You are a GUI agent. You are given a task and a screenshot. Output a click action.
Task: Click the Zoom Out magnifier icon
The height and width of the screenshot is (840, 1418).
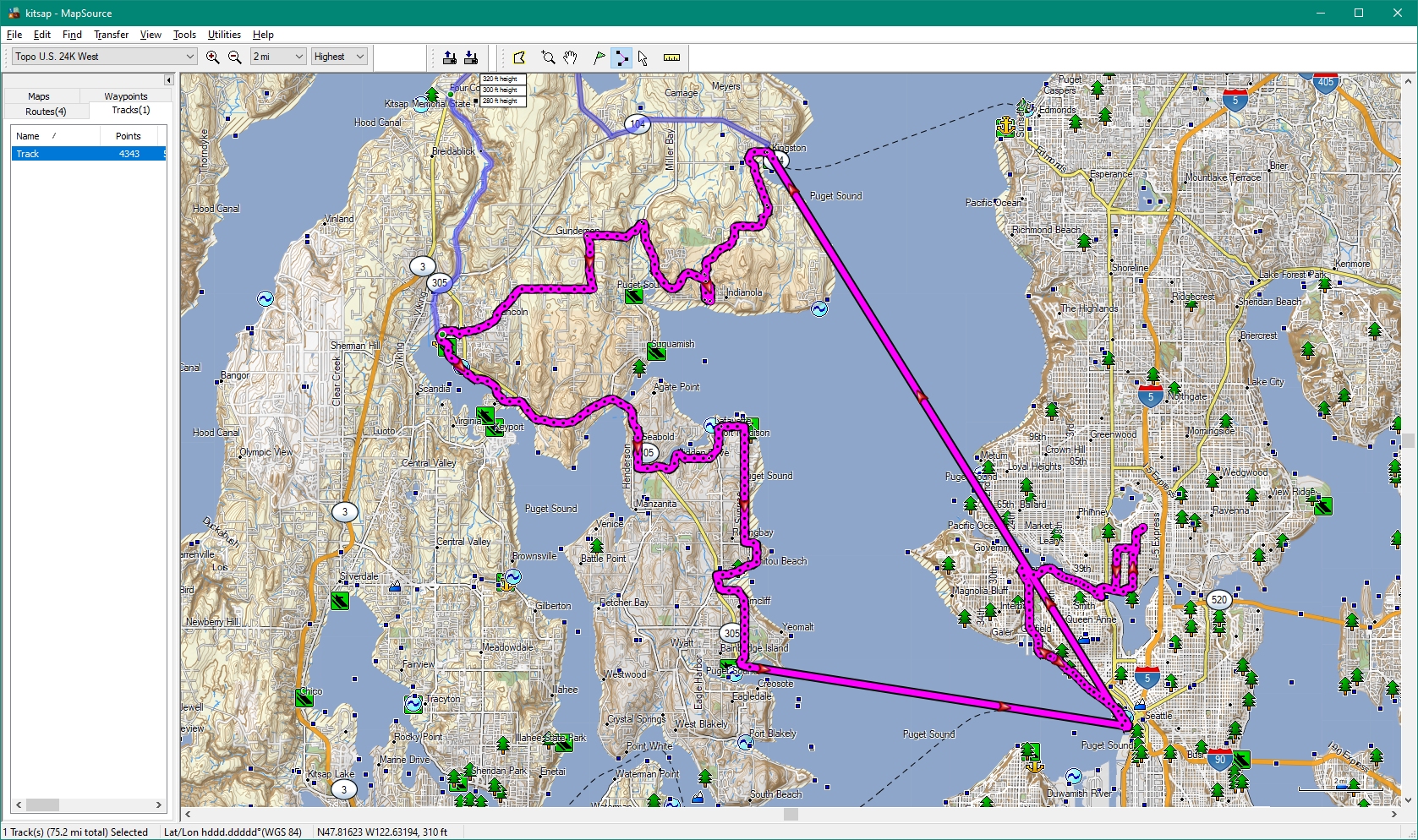coord(235,57)
